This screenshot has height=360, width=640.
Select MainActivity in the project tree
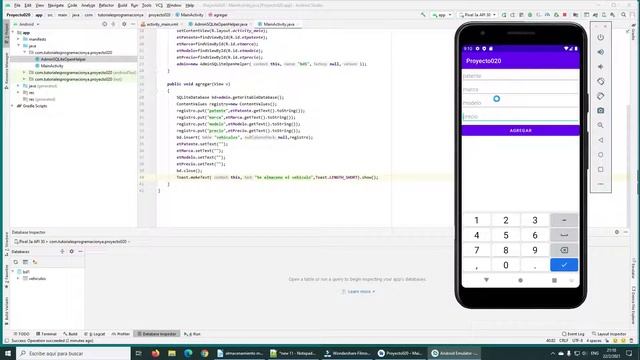[x=52, y=66]
